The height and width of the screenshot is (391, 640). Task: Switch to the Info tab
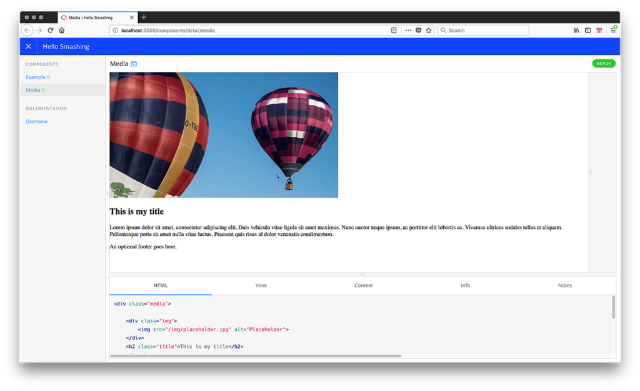click(x=465, y=285)
